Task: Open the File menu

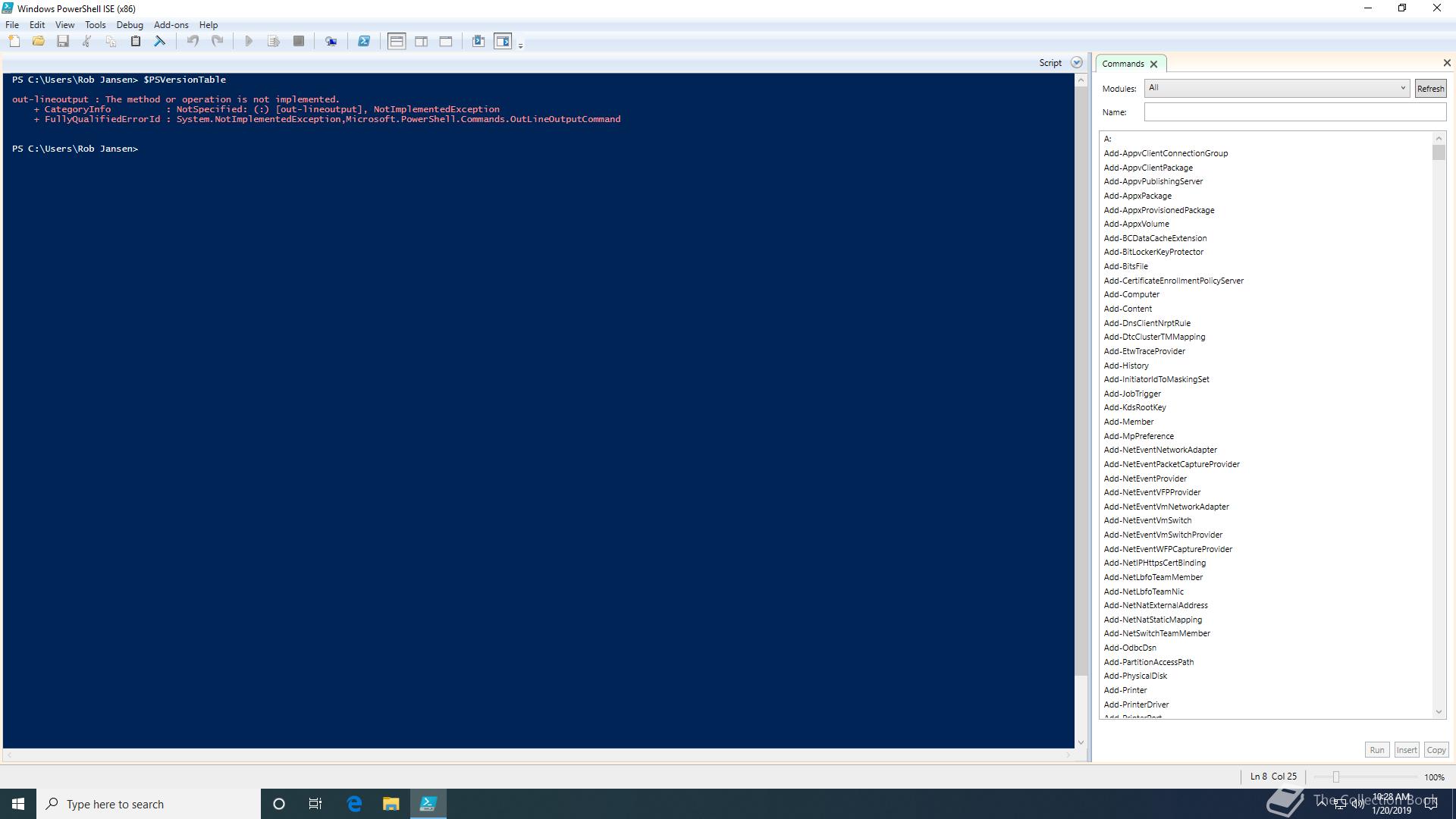Action: click(12, 25)
